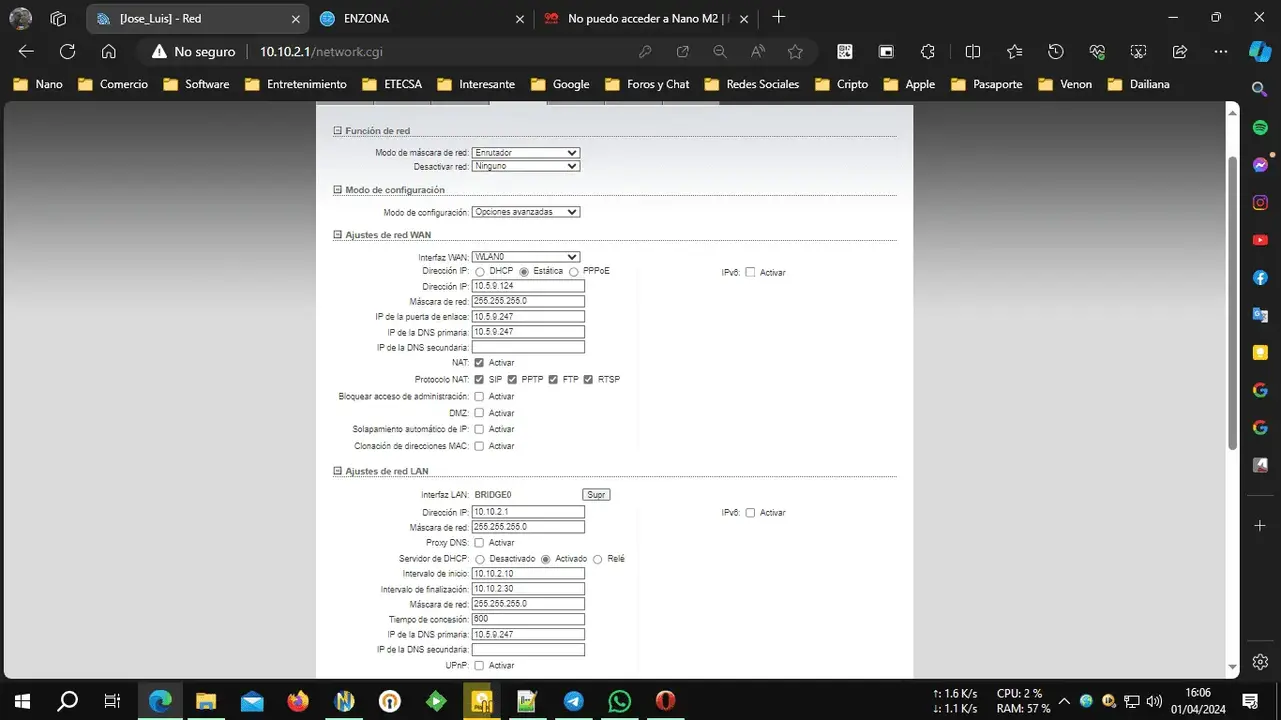
Task: Open Spotify in the Edge sidebar
Action: [x=1260, y=128]
